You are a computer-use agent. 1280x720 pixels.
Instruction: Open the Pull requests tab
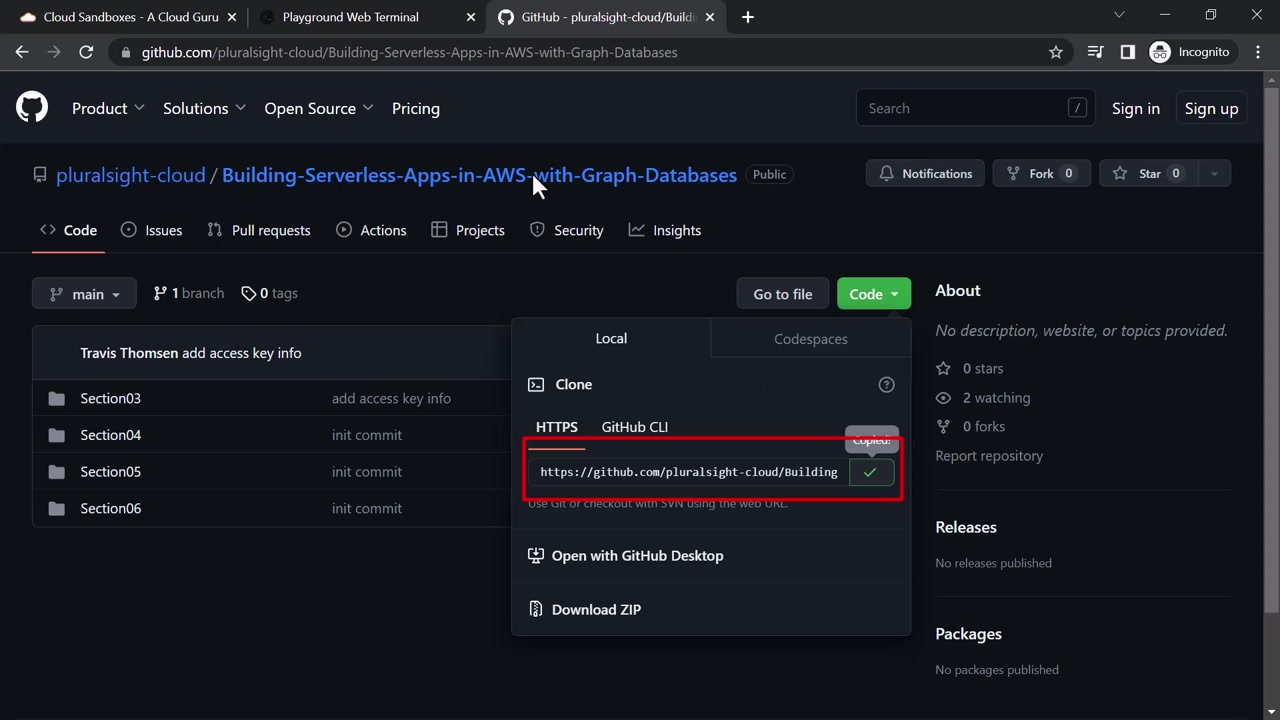[x=259, y=230]
